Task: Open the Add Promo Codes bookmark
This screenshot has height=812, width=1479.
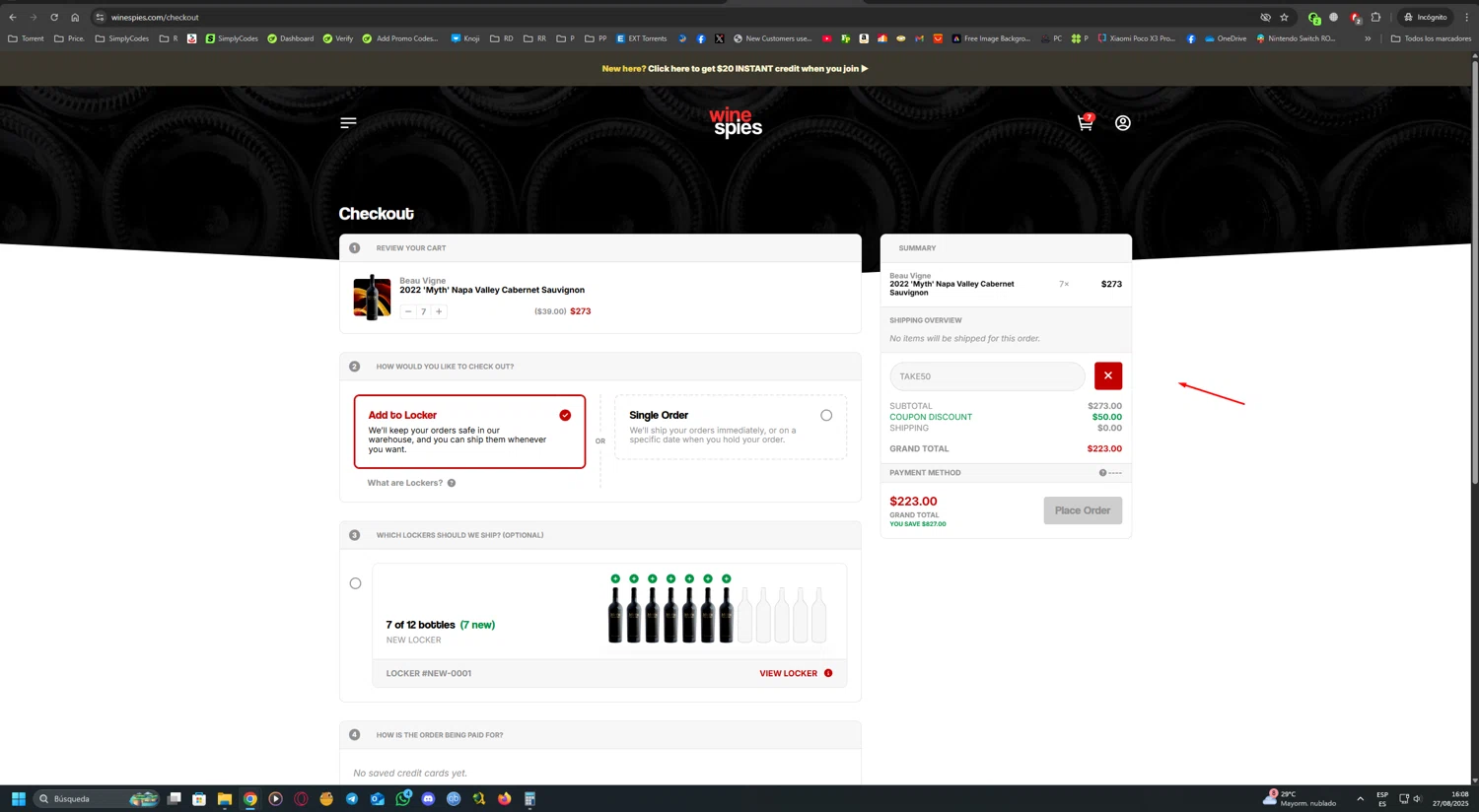Action: tap(400, 38)
